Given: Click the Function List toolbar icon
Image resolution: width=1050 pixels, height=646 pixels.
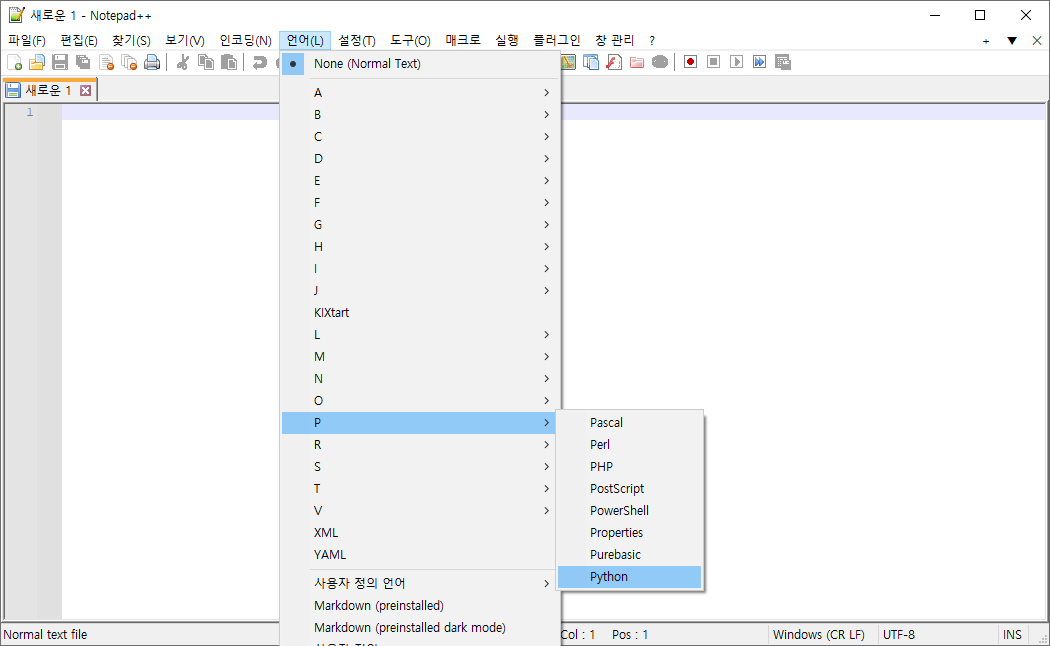Looking at the screenshot, I should pos(614,62).
